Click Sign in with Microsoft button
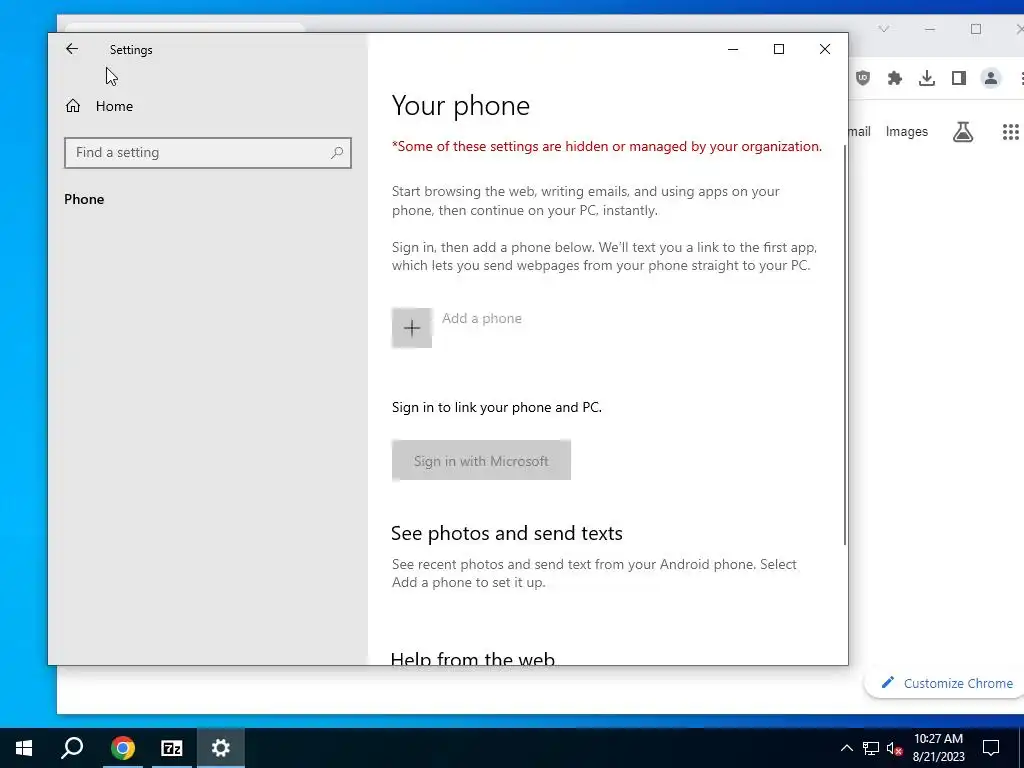 (x=481, y=460)
